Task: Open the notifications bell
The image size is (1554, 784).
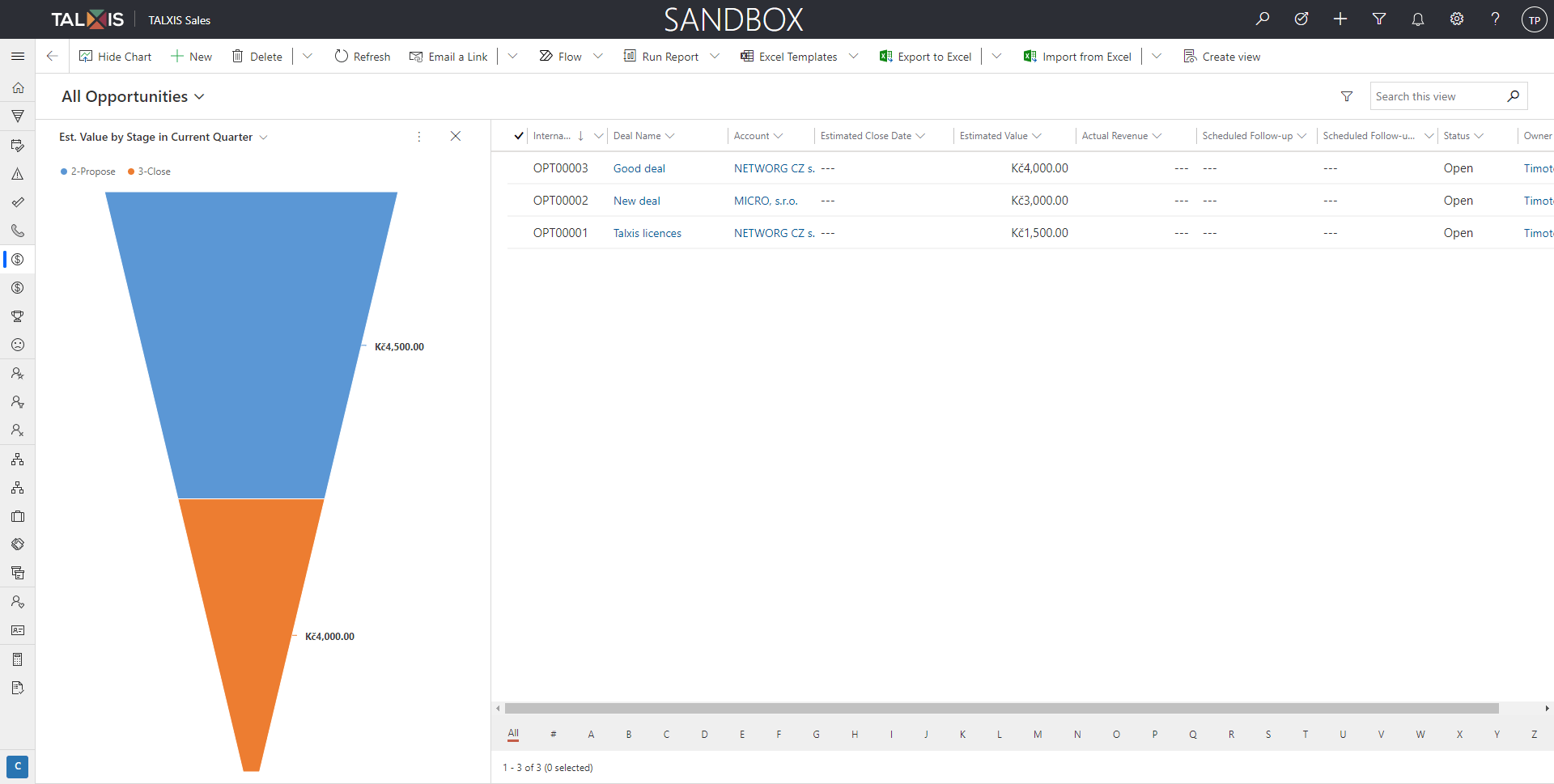Action: (1417, 19)
